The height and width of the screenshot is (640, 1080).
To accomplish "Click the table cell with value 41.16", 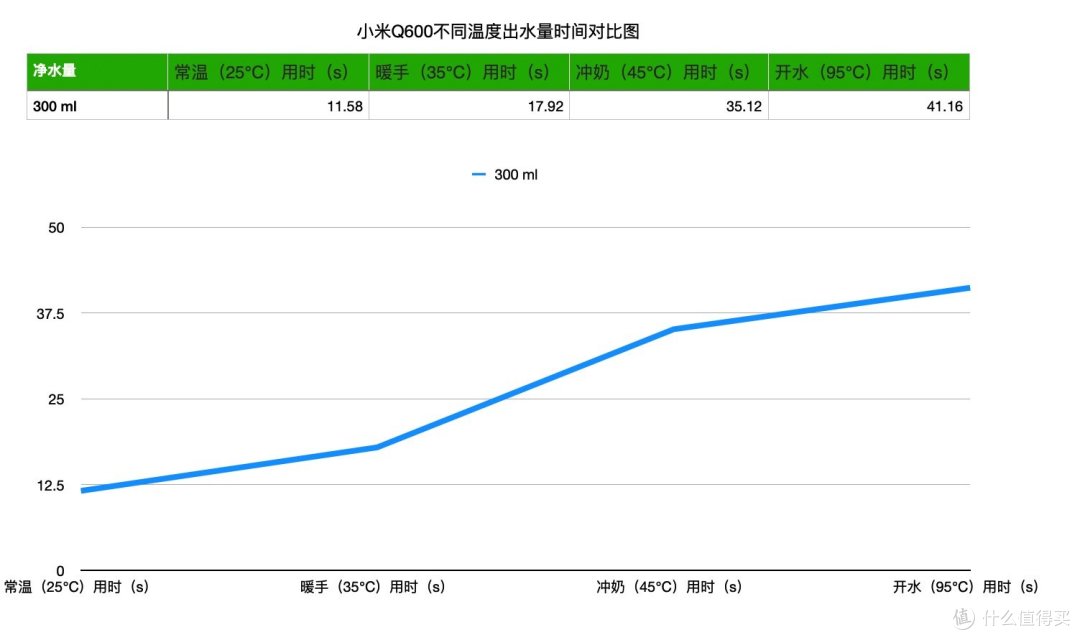I will (x=869, y=105).
